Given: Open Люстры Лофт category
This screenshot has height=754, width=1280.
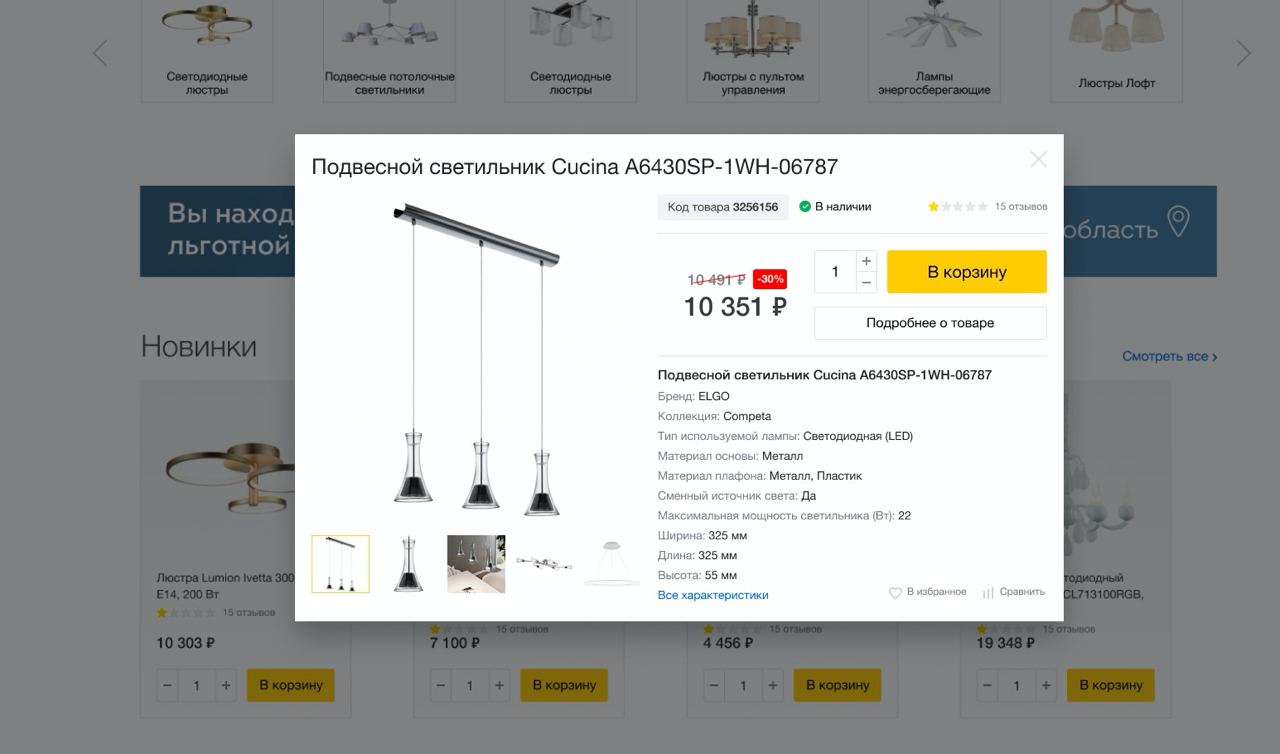Looking at the screenshot, I should point(1116,50).
